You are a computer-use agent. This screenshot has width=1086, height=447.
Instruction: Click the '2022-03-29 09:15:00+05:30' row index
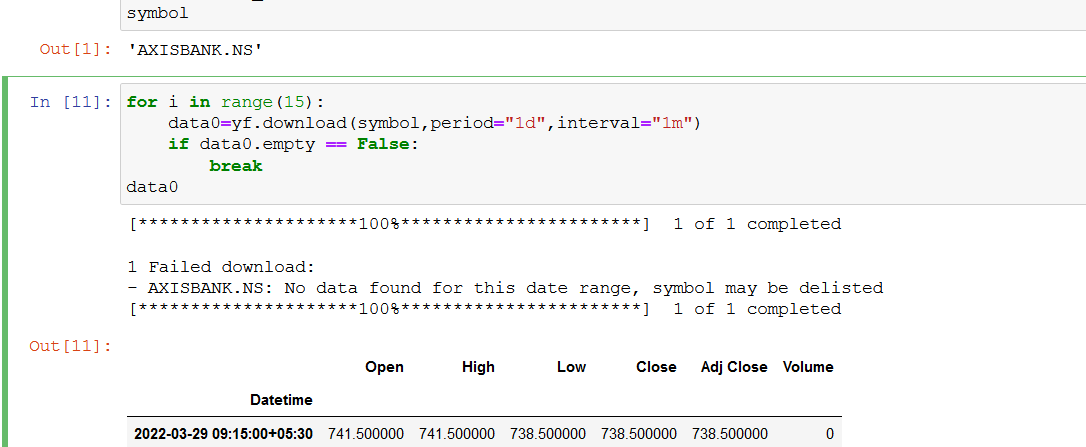tap(223, 435)
